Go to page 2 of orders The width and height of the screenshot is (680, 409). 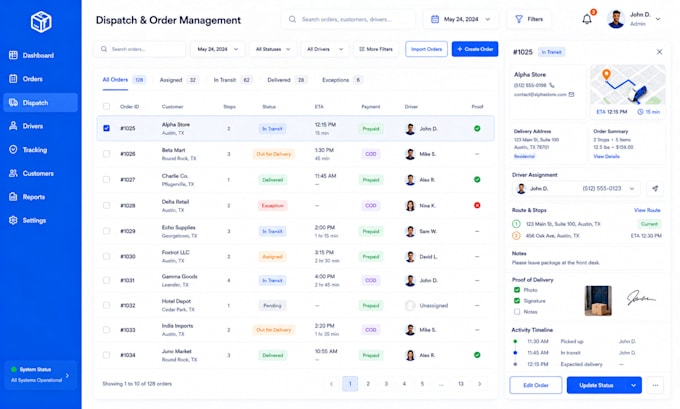click(368, 383)
